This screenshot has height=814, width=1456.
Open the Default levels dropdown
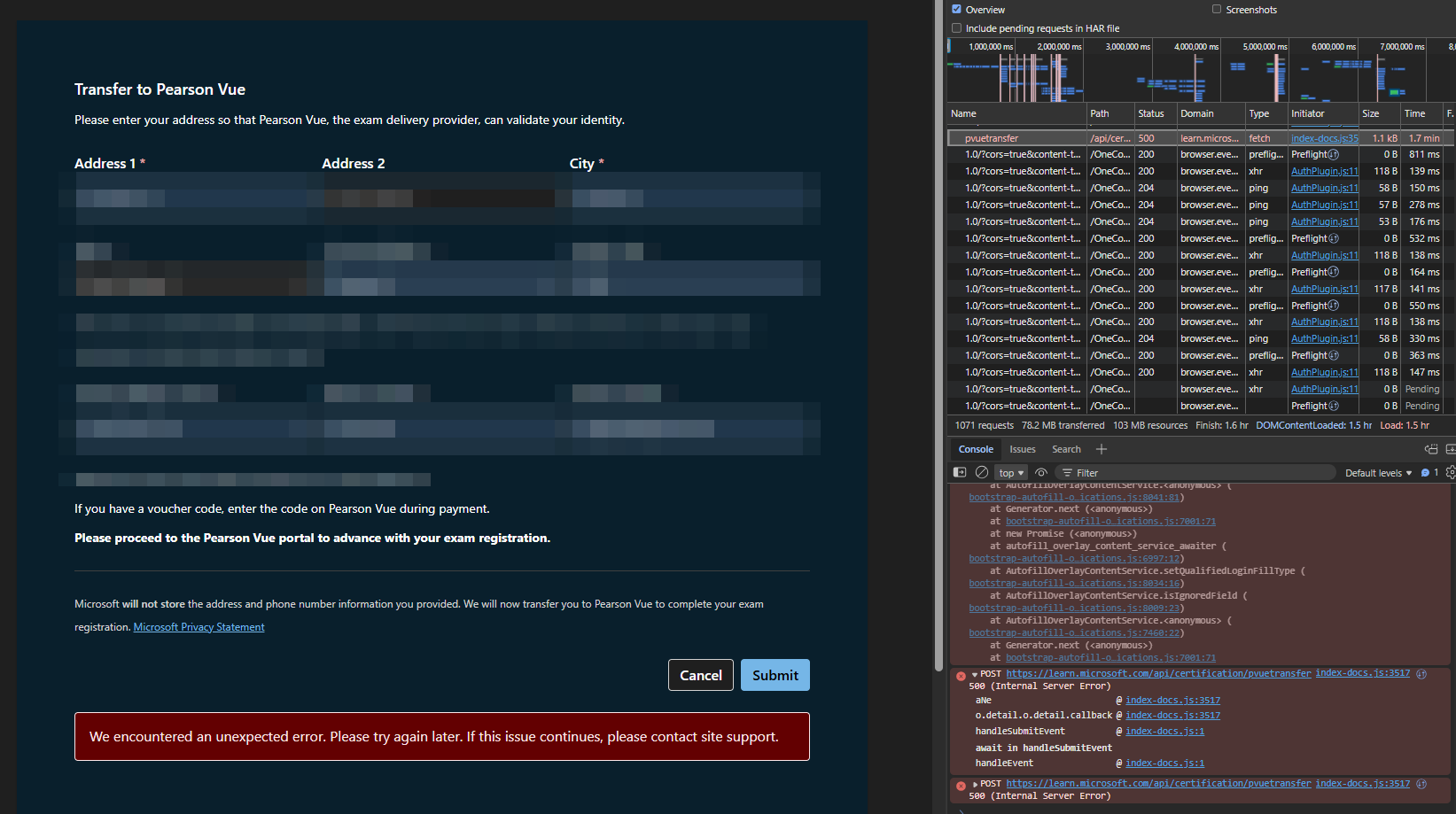[x=1378, y=473]
